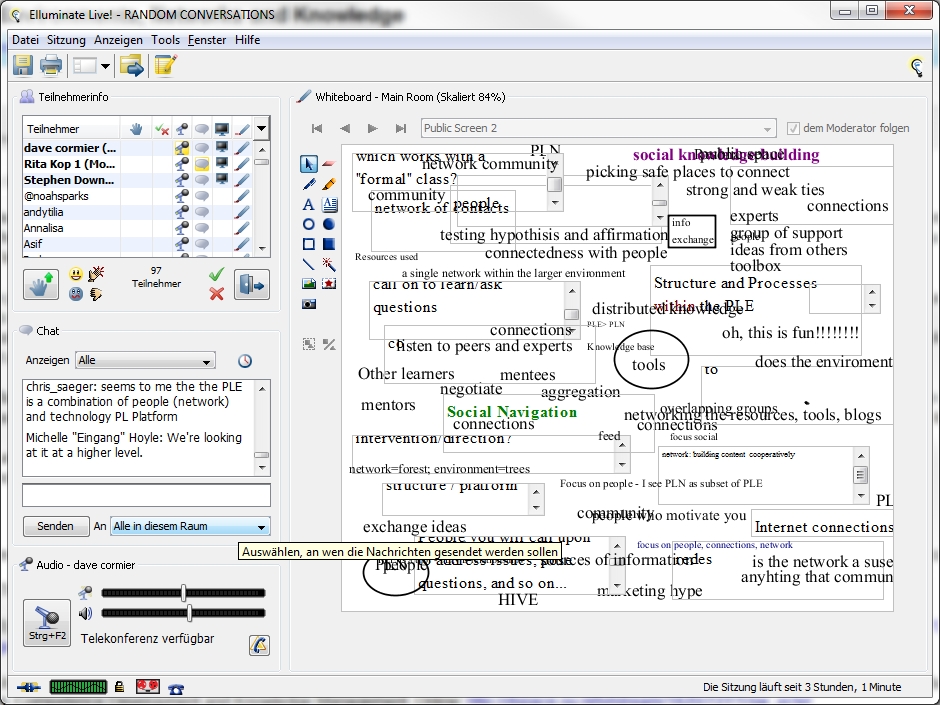Viewport: 940px width, 705px height.
Task: Select the filled rectangle tool
Action: (329, 244)
